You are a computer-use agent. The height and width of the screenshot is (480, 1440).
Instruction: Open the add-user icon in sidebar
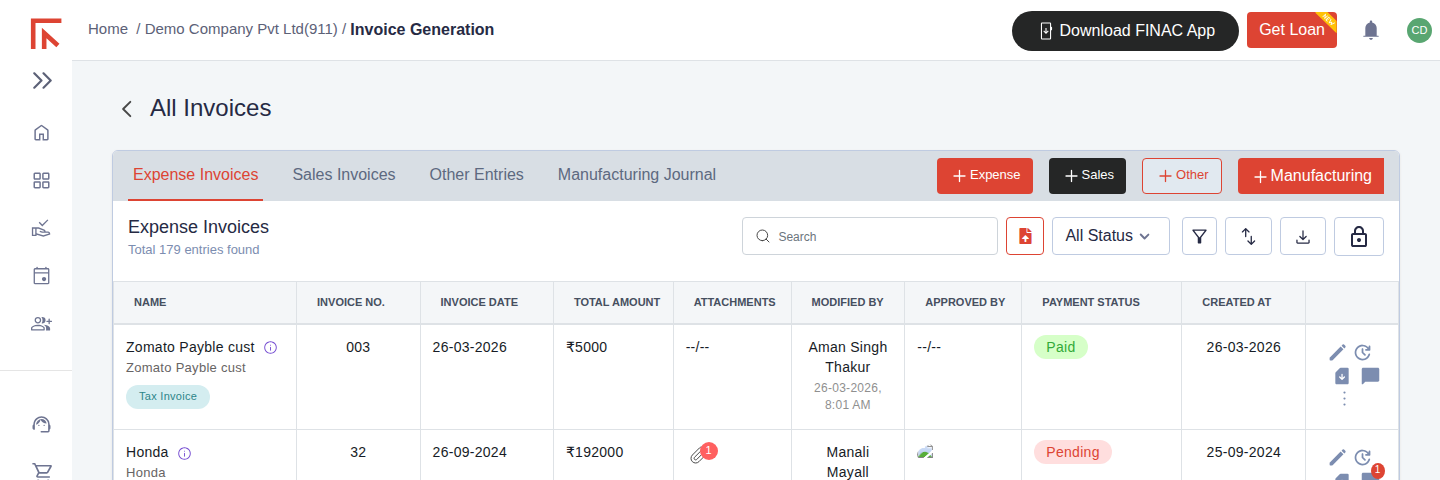pos(41,324)
